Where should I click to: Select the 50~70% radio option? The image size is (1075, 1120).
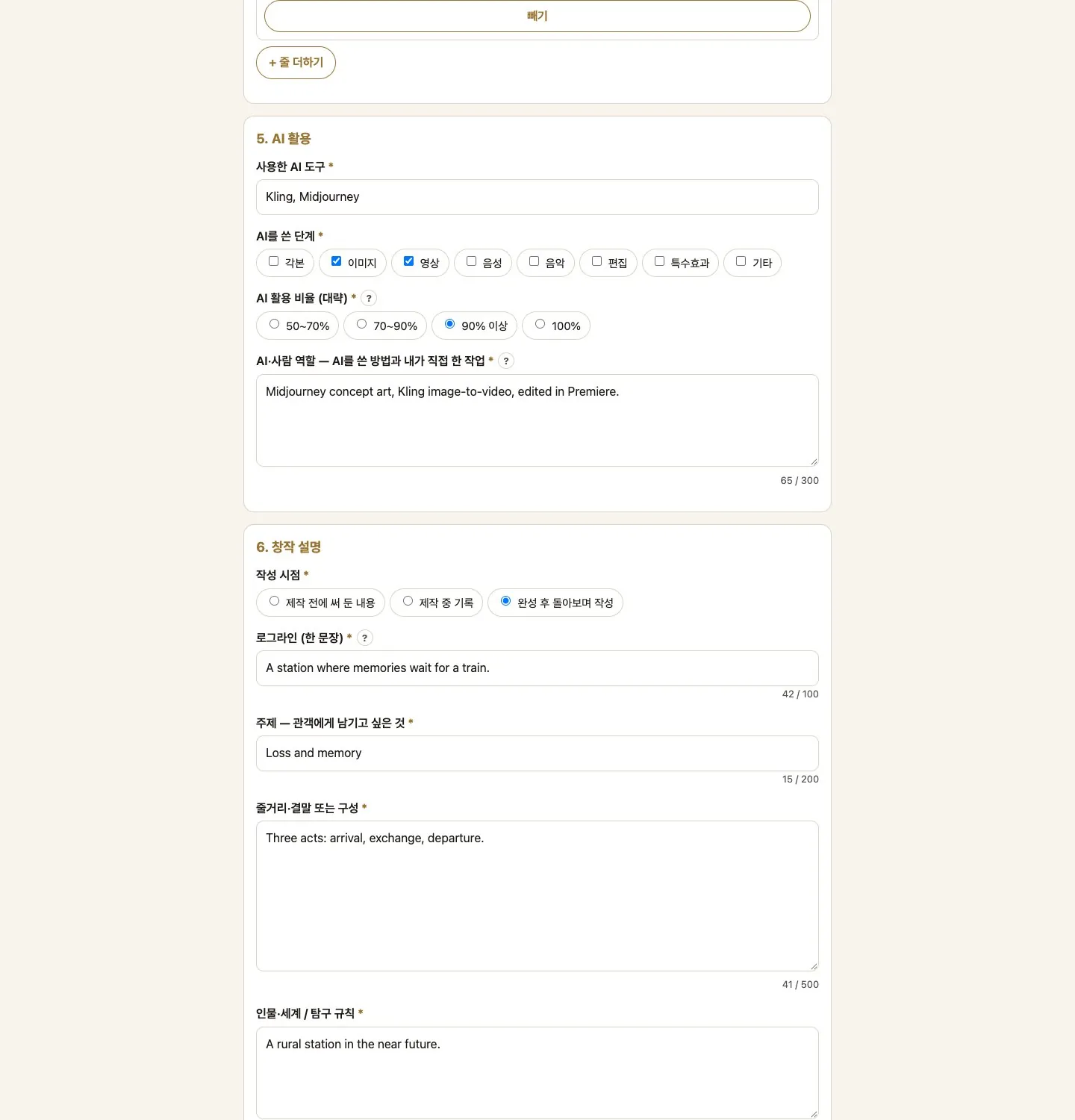coord(274,324)
